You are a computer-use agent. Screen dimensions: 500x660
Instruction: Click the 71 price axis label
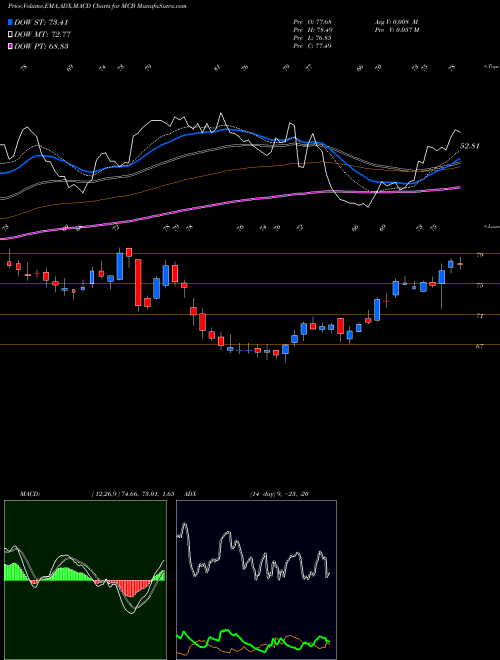pyautogui.click(x=479, y=316)
